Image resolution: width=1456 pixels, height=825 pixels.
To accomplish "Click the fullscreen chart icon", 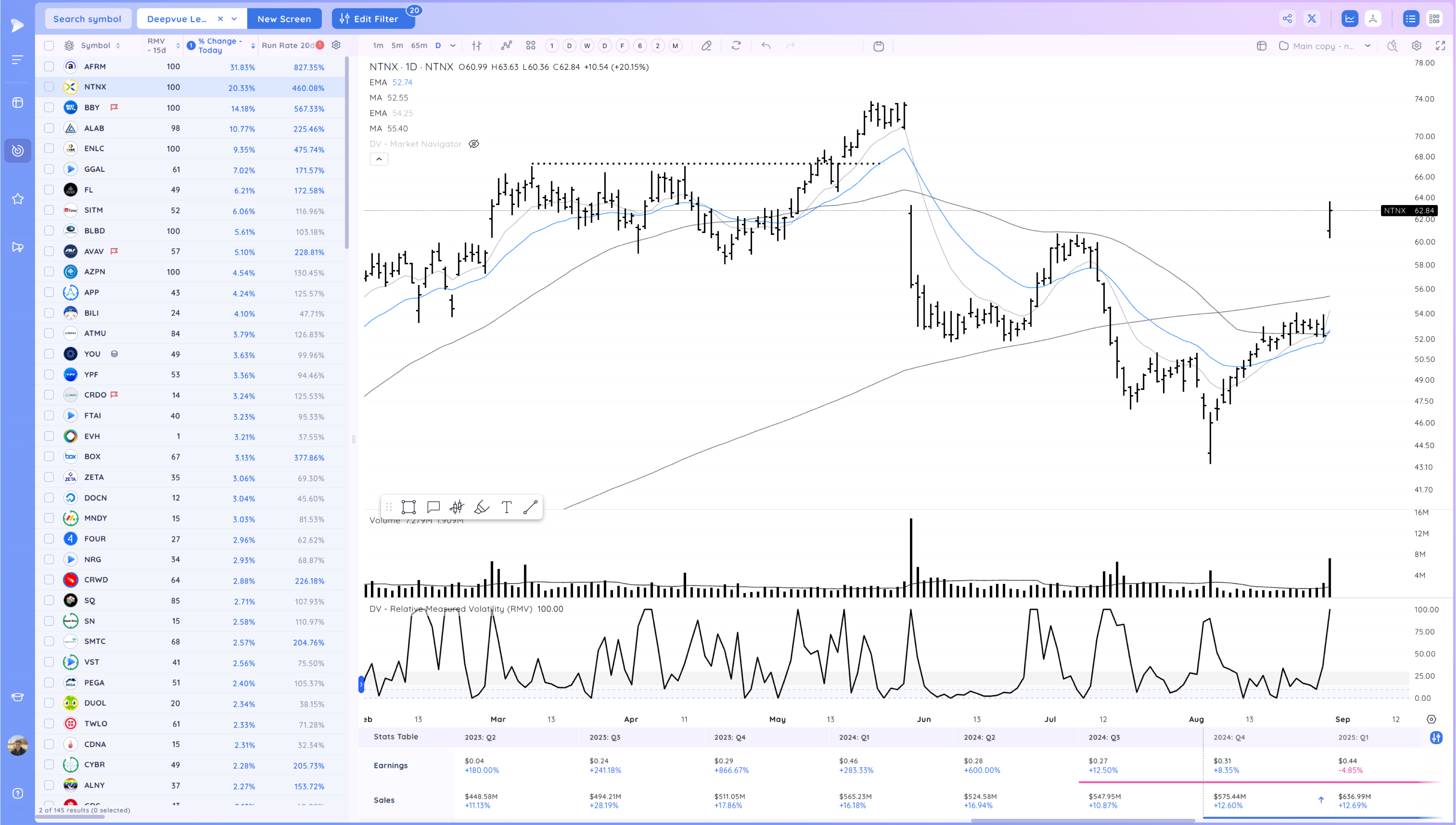I will point(1440,46).
